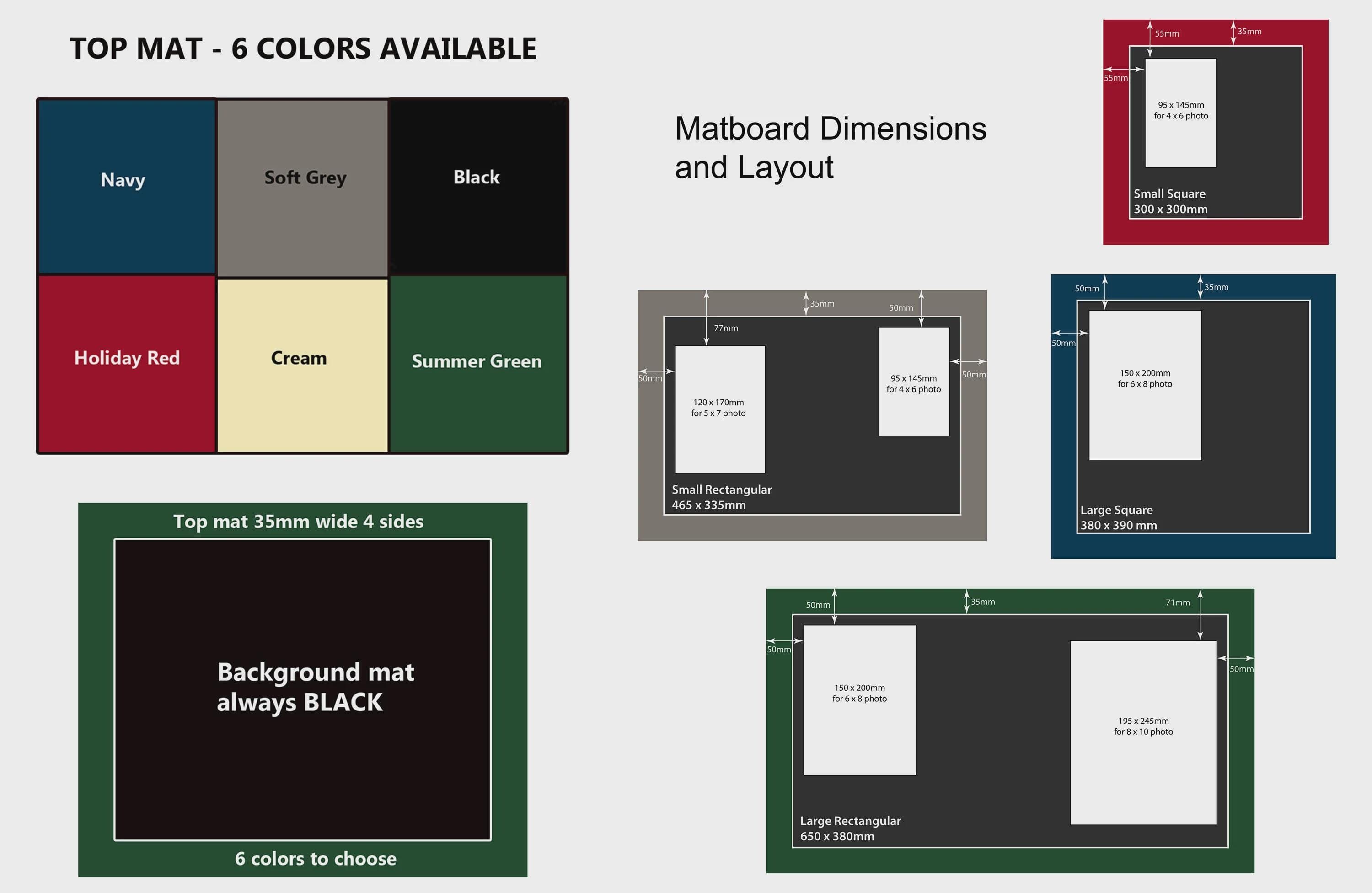Screen dimensions: 1372x893
Task: Select the '120 x 170mm for 5 x 7 photo' opening
Action: pos(720,409)
